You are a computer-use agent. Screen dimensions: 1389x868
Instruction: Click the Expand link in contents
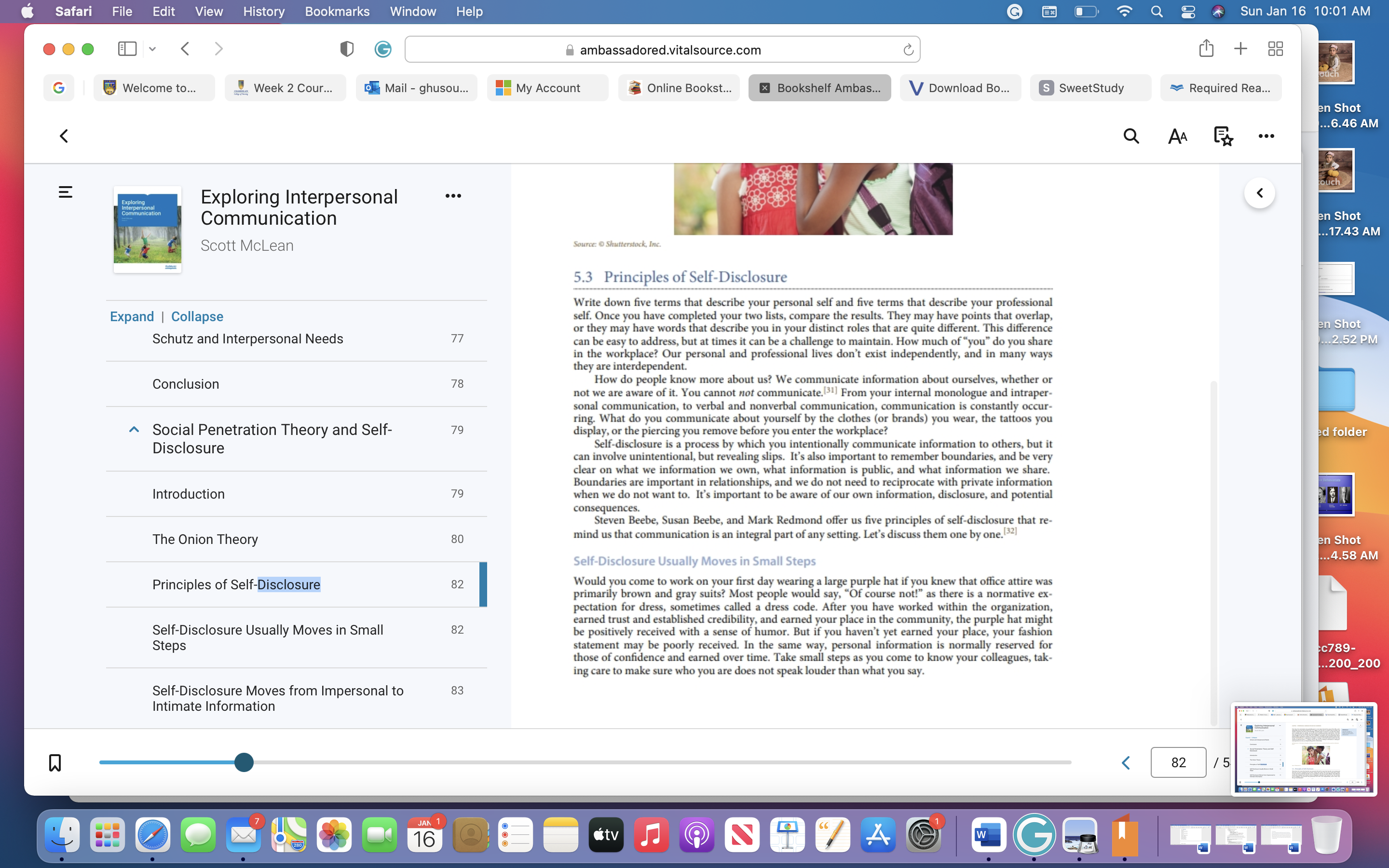132,316
